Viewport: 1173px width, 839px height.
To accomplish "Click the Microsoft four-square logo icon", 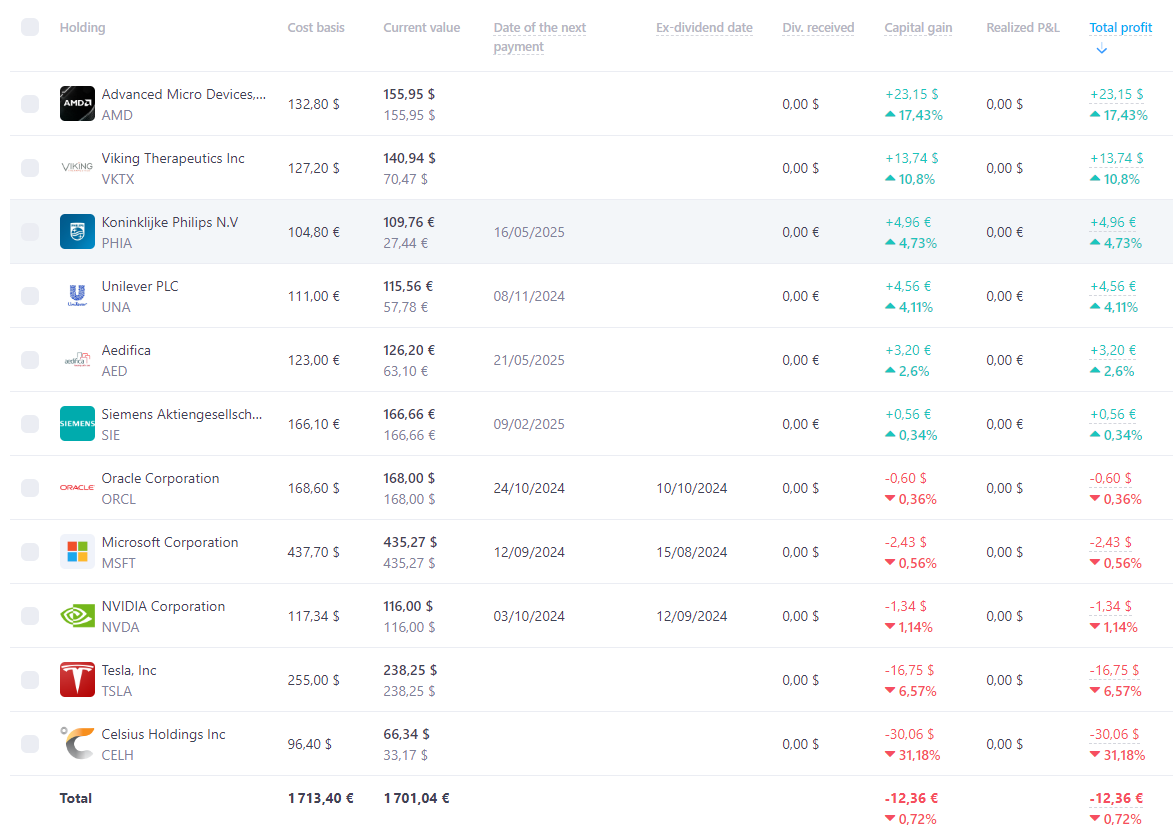I will pyautogui.click(x=77, y=552).
